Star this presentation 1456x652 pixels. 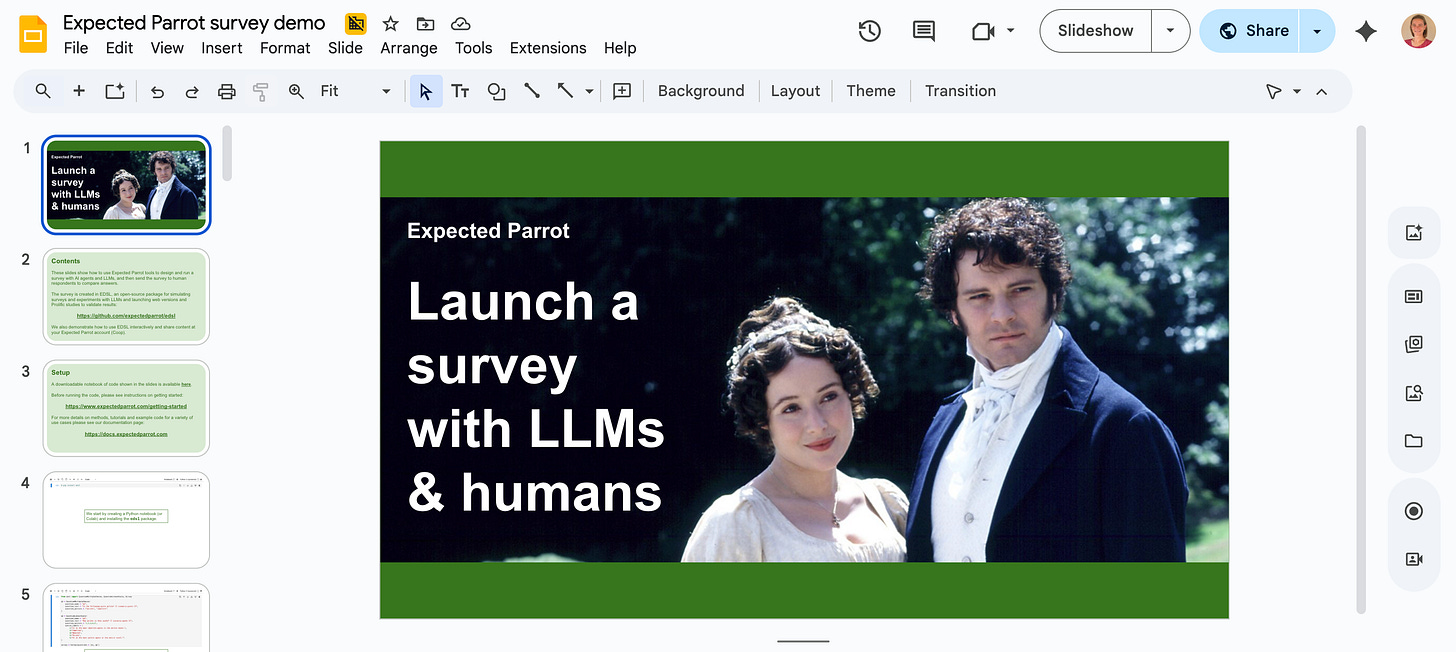391,23
